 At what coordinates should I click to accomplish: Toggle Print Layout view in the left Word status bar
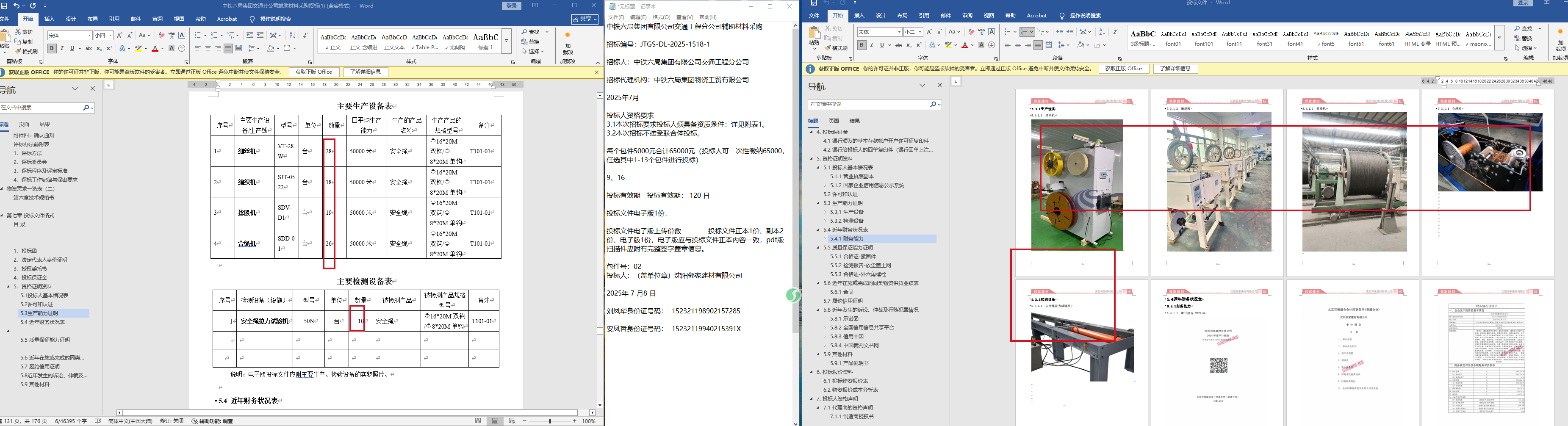496,421
